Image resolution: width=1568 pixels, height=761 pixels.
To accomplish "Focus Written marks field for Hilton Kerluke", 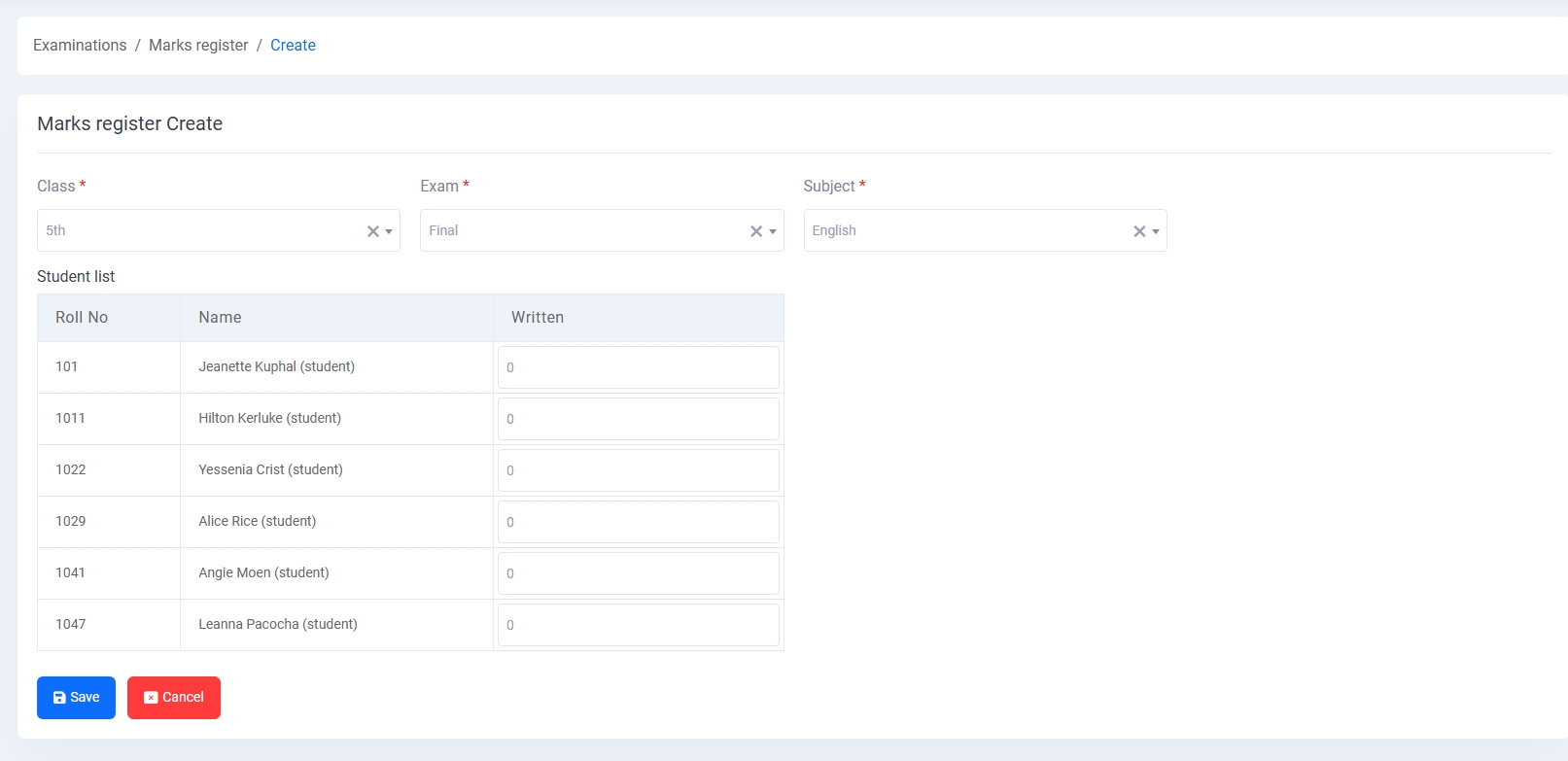I will (638, 419).
